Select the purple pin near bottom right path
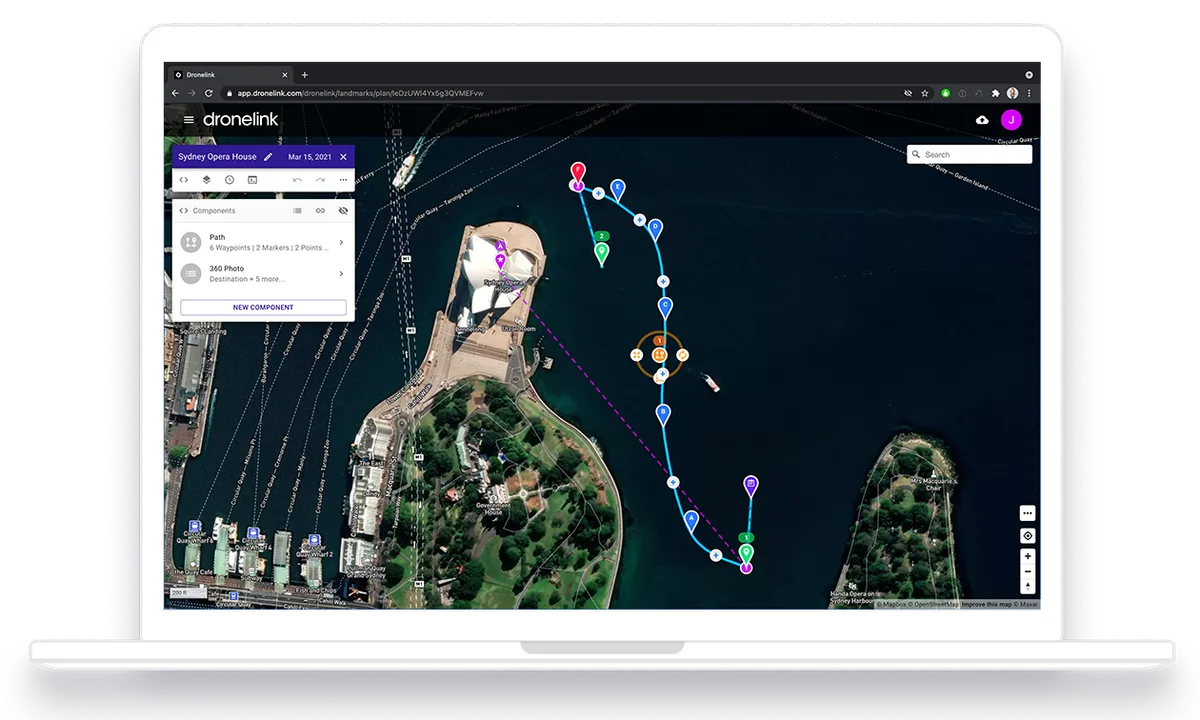This screenshot has height=720, width=1200. (x=751, y=485)
